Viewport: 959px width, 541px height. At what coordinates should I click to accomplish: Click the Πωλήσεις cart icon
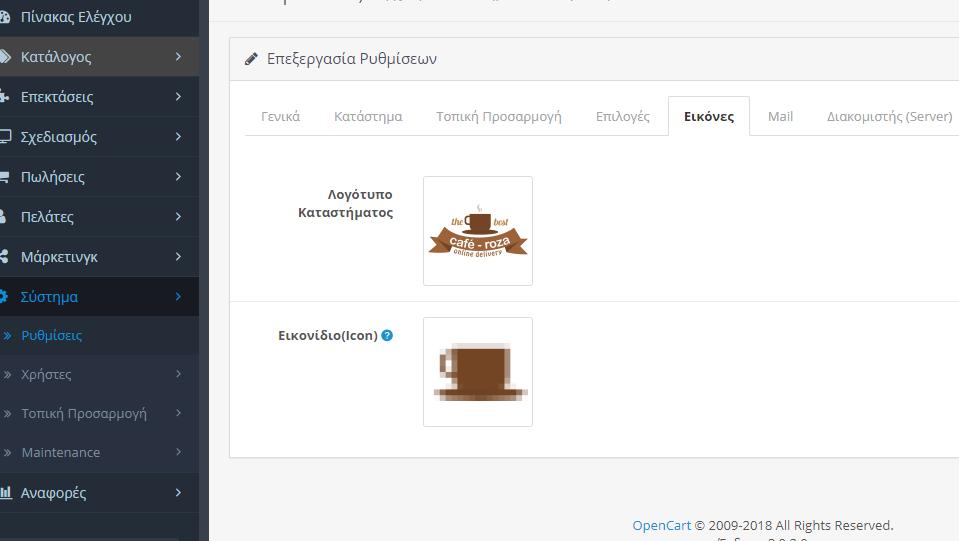coord(4,177)
